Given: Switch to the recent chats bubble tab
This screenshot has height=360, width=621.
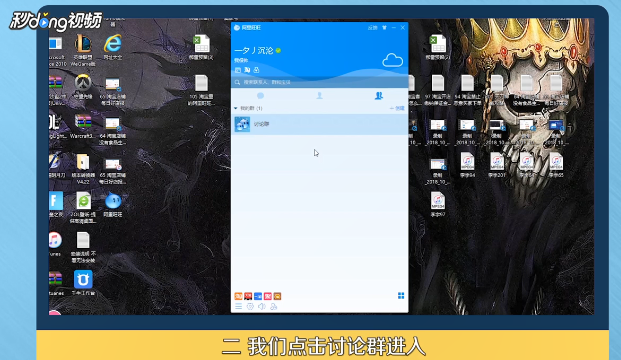Looking at the screenshot, I should [x=260, y=96].
